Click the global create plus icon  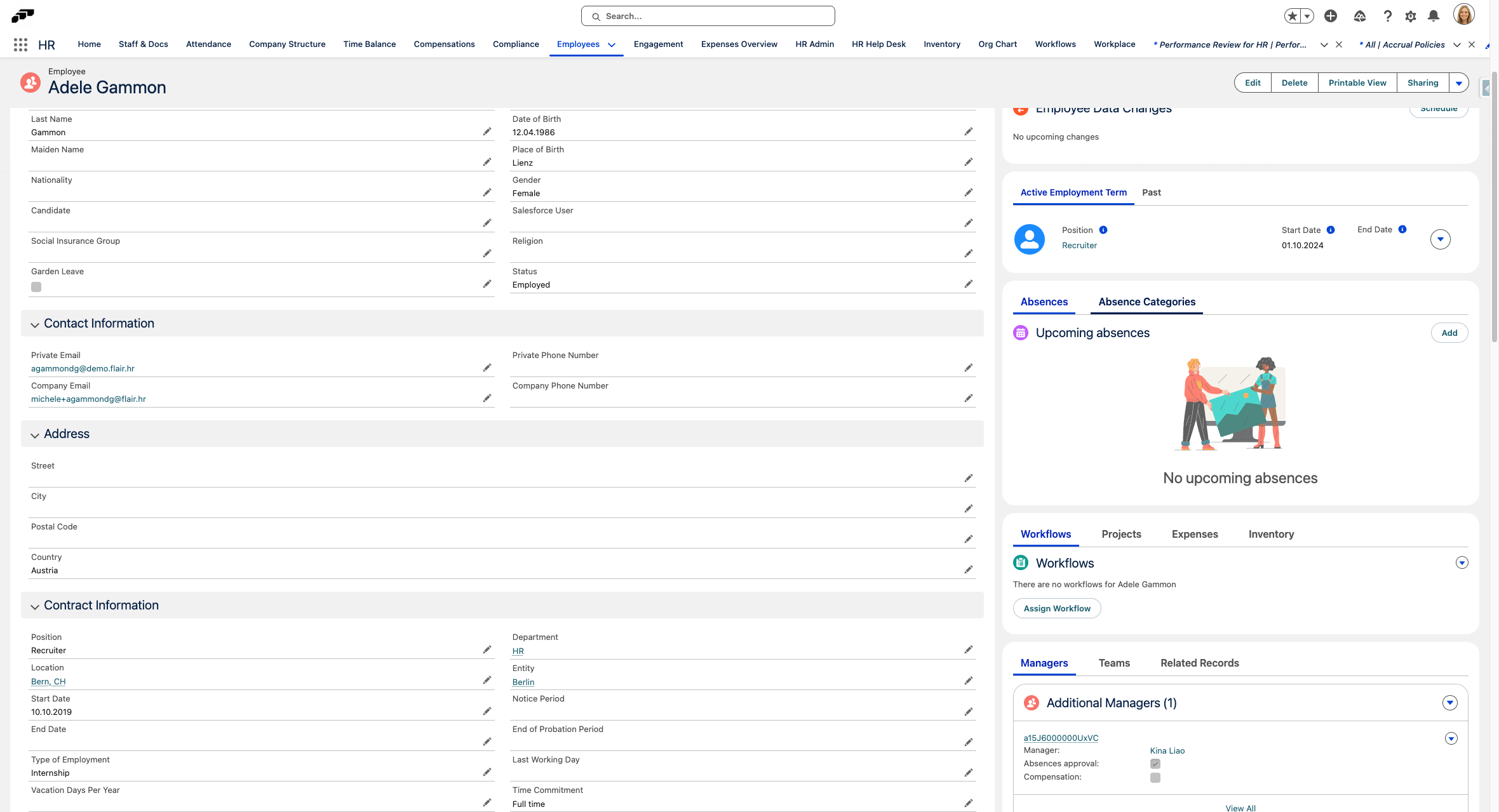click(x=1330, y=16)
